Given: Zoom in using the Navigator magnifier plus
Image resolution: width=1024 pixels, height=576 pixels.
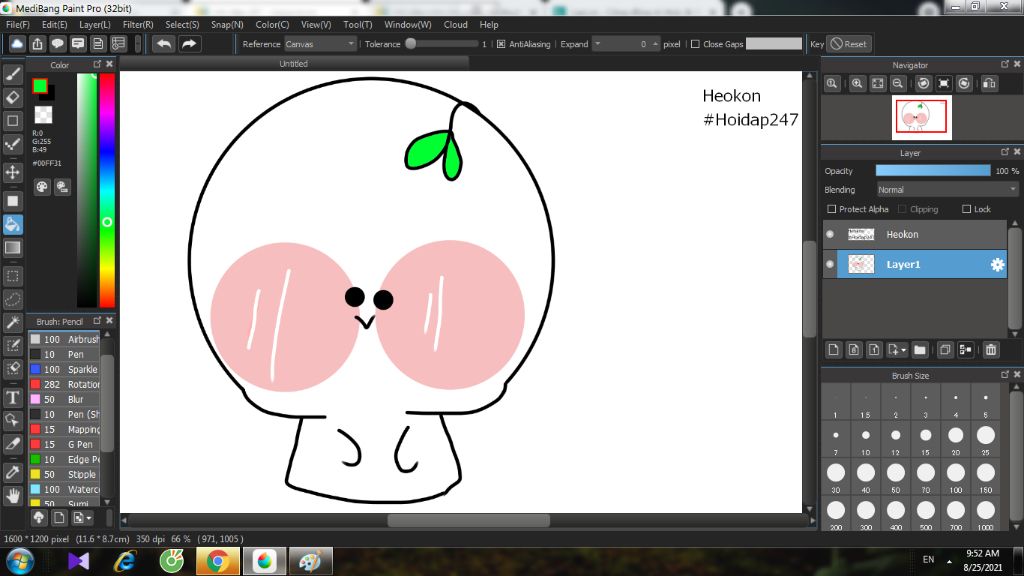Looking at the screenshot, I should [x=857, y=84].
